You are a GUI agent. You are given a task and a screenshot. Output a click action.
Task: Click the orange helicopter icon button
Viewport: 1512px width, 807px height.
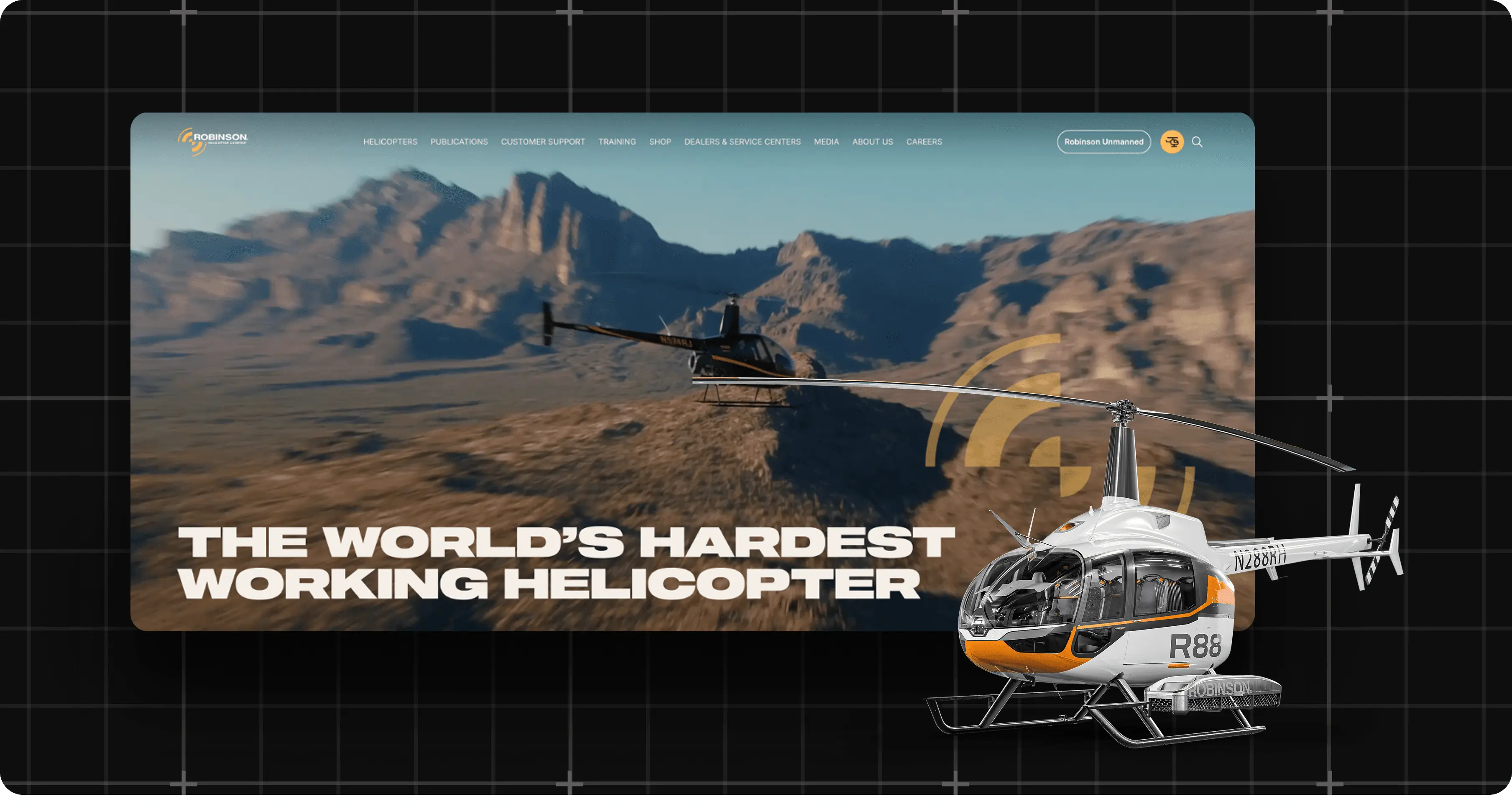point(1172,141)
